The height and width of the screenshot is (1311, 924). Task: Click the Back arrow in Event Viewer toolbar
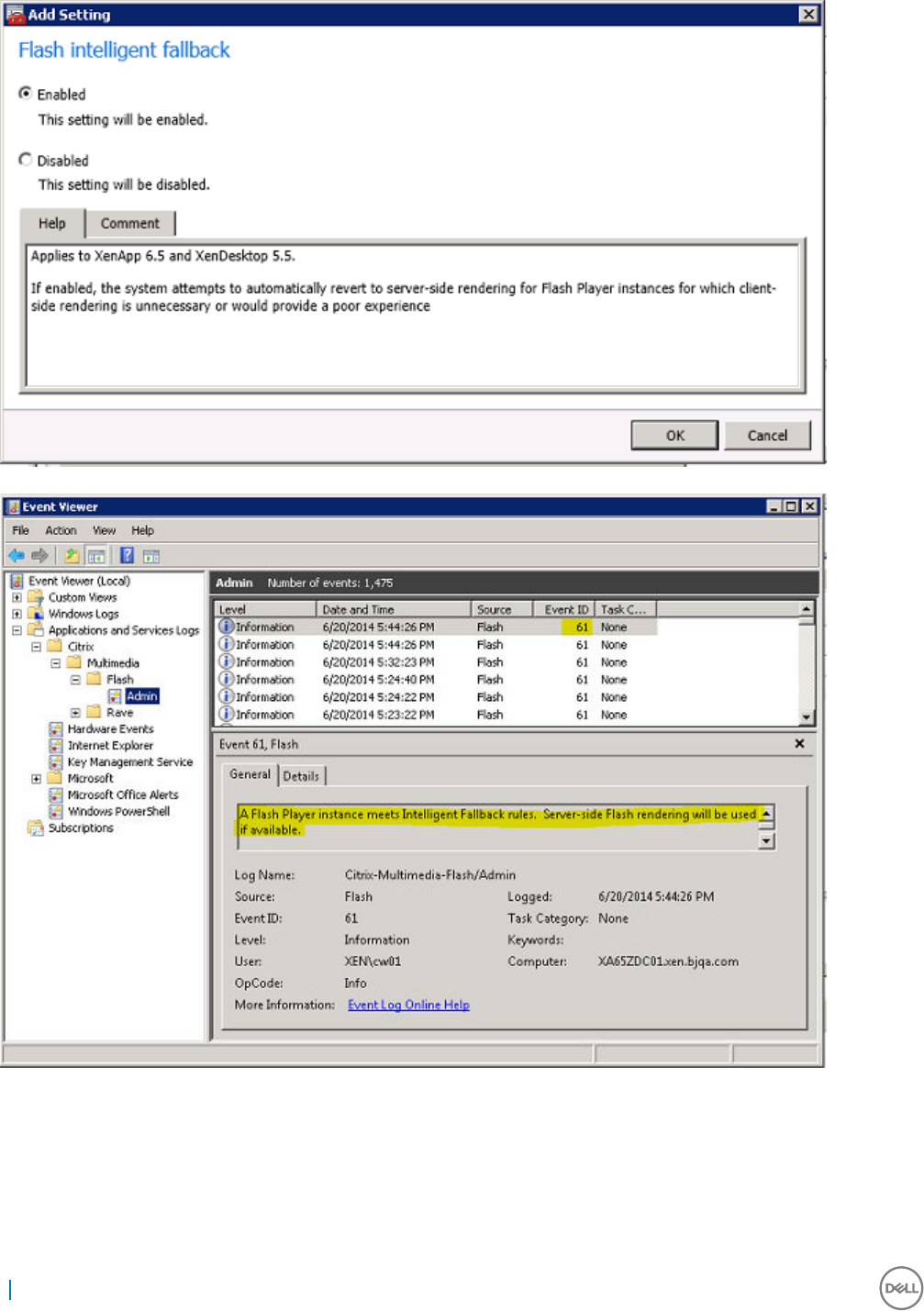click(x=17, y=555)
